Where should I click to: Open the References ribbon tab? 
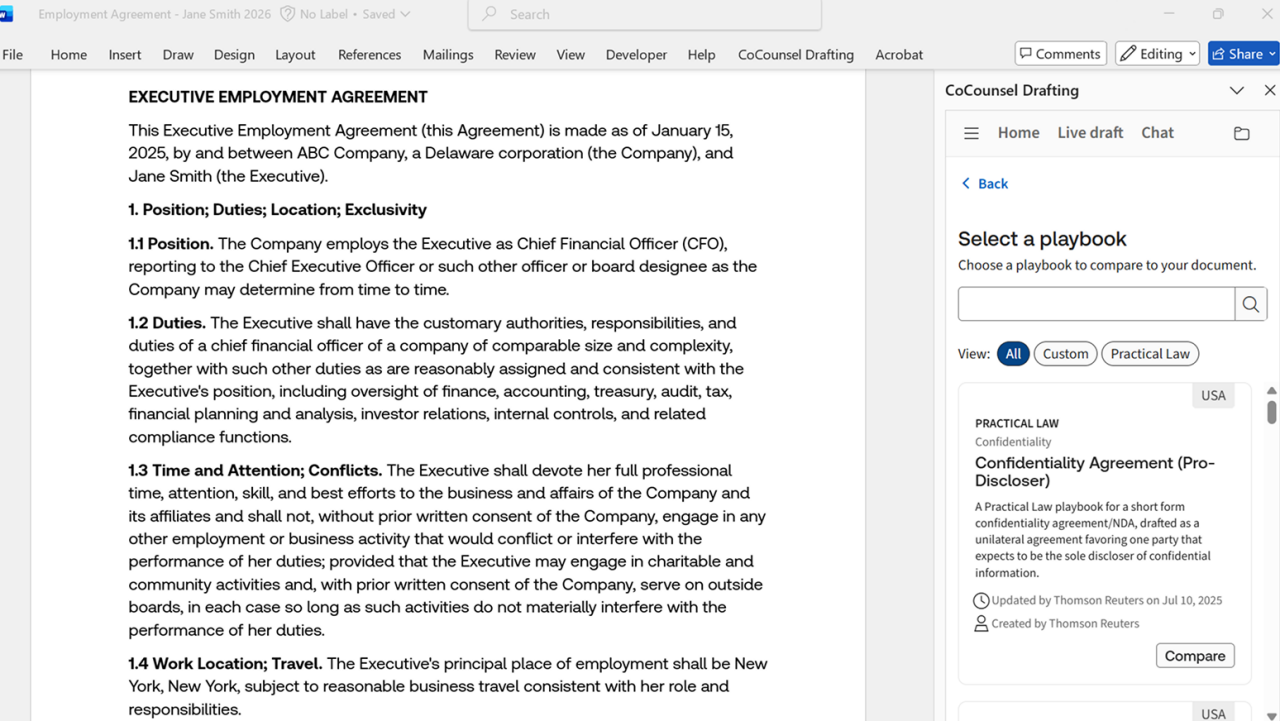click(369, 55)
